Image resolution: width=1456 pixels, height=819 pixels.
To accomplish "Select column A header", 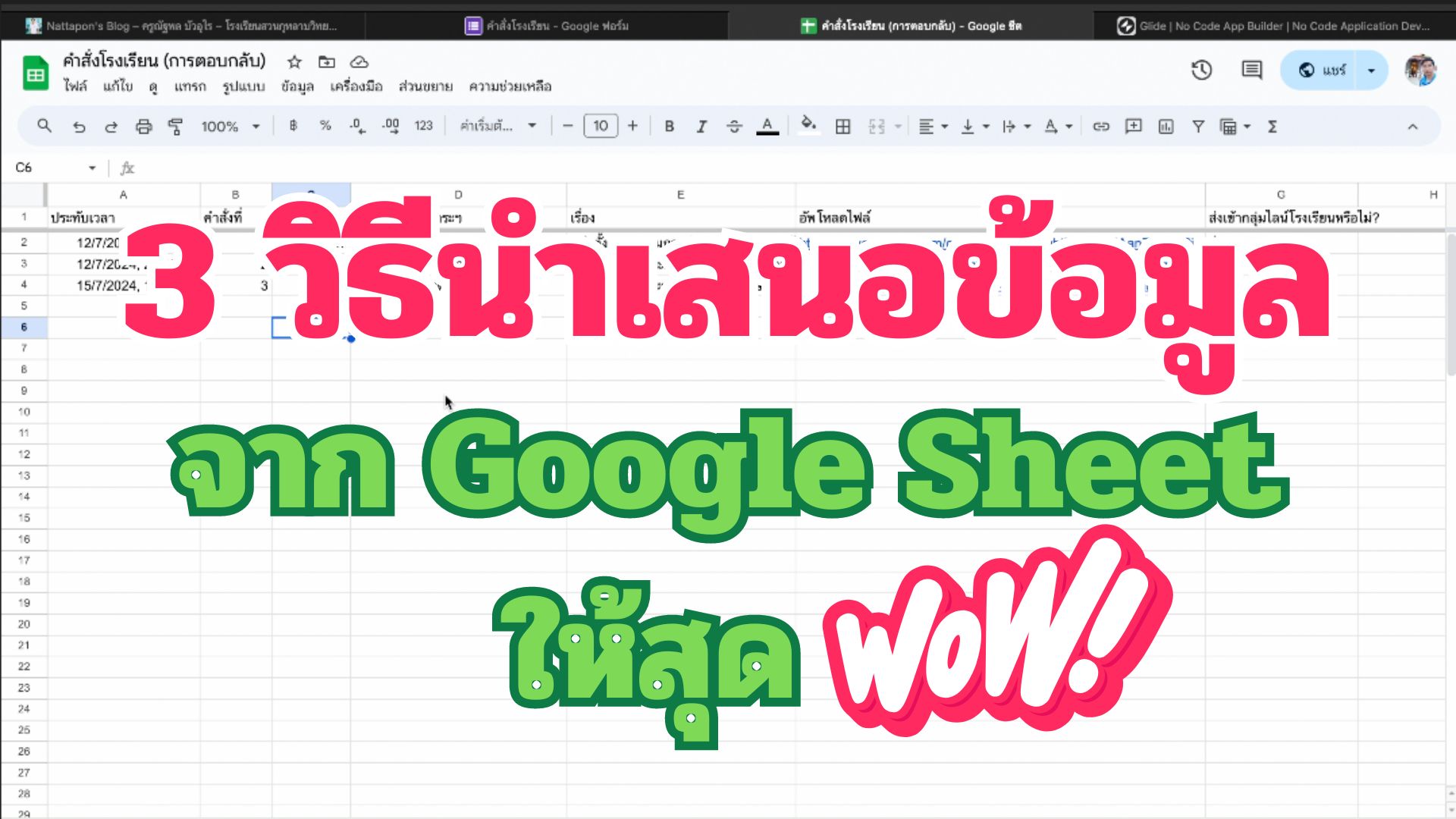I will click(123, 195).
